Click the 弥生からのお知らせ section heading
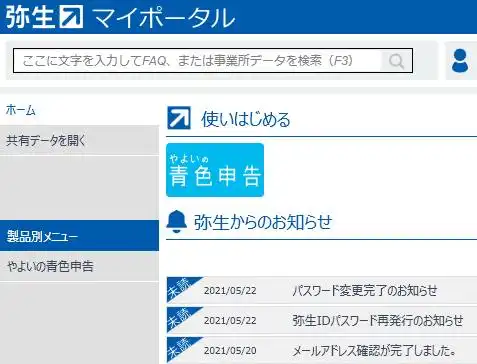477x364 pixels. coord(263,222)
